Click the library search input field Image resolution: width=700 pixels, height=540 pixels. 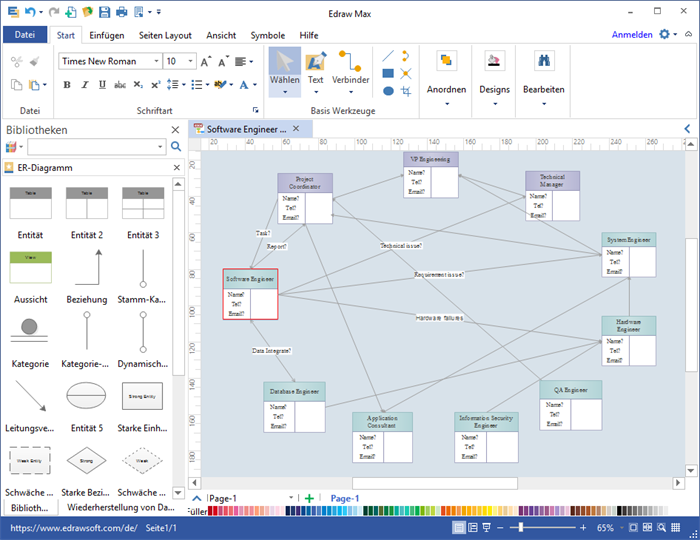tap(92, 146)
